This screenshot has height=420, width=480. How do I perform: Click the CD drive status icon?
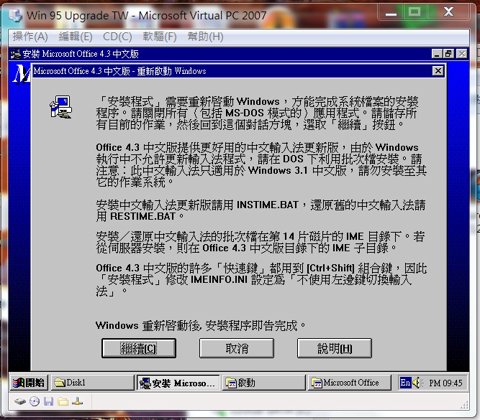tap(35, 402)
